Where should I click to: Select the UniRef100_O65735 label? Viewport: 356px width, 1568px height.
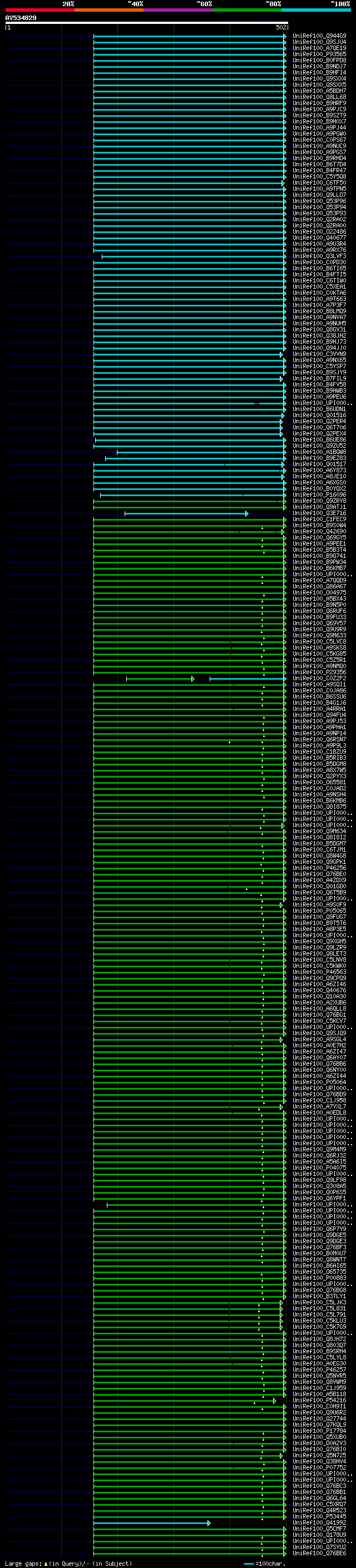[x=319, y=1272]
